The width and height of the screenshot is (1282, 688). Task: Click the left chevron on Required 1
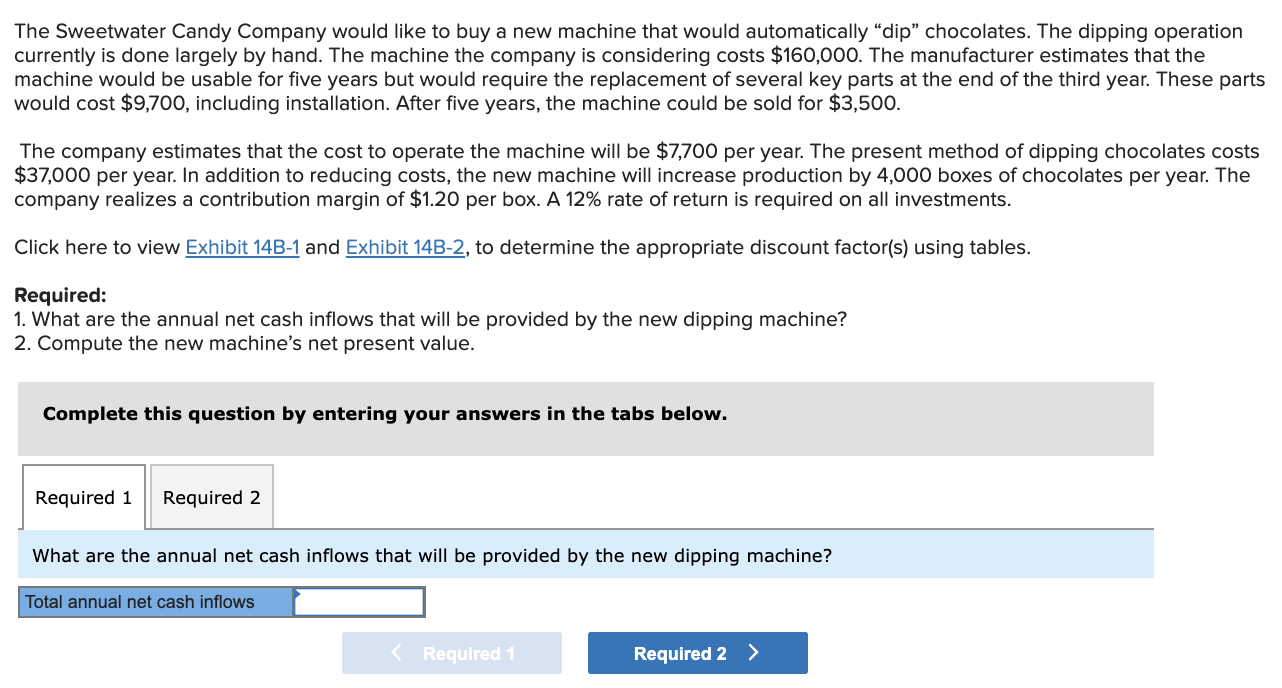point(395,652)
